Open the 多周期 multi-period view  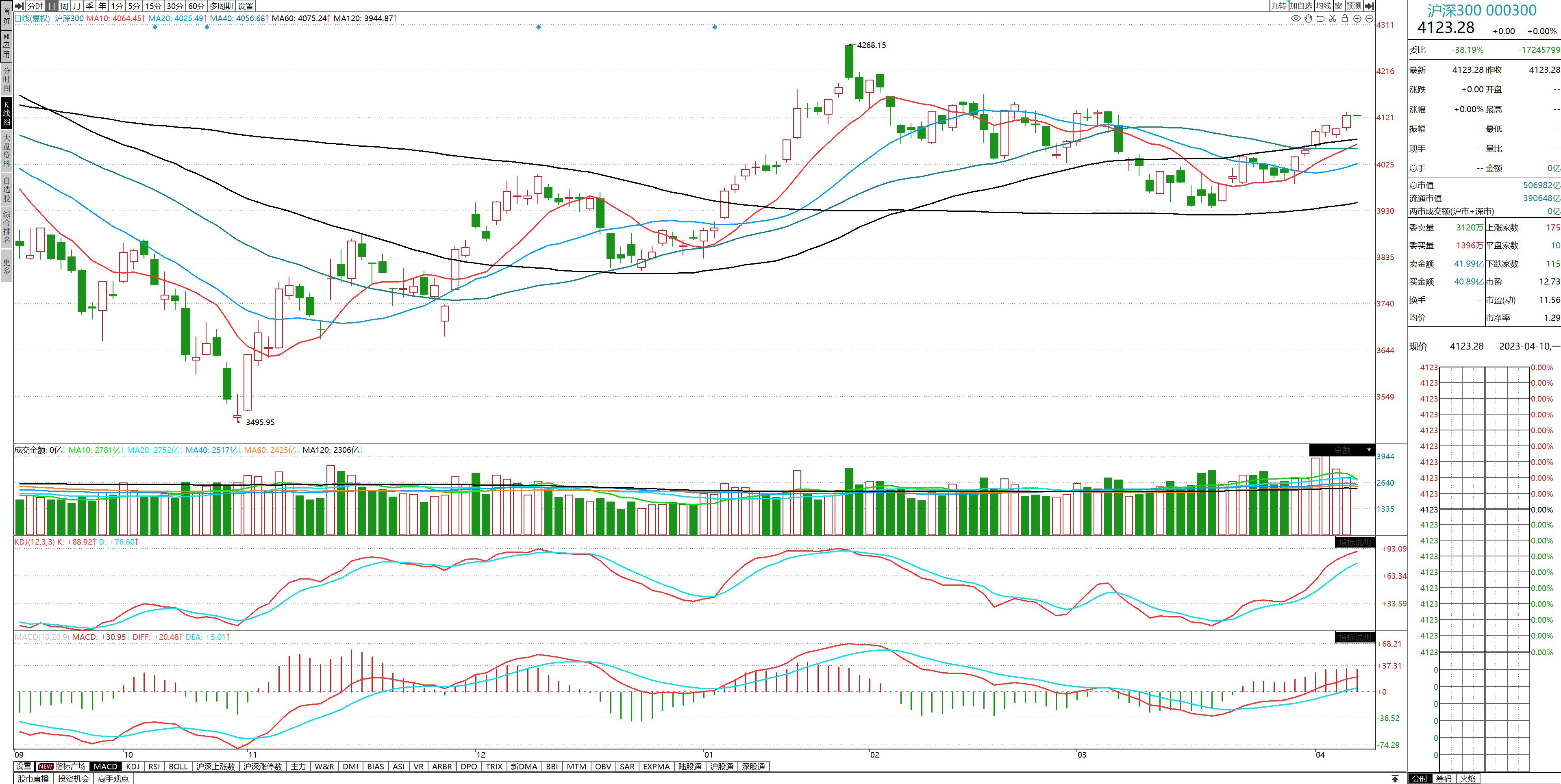pyautogui.click(x=221, y=6)
